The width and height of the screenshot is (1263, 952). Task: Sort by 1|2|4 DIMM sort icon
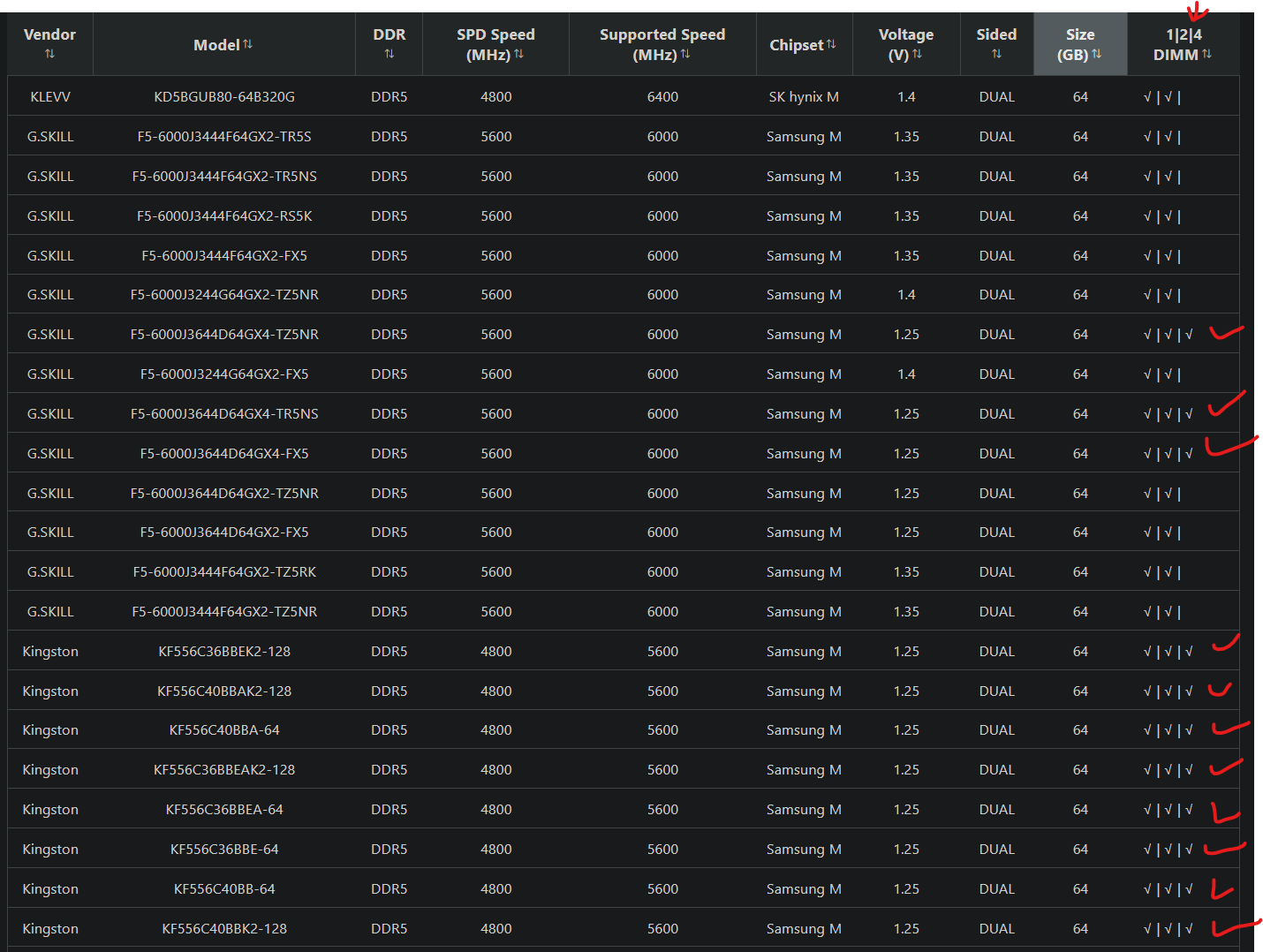coord(1206,54)
